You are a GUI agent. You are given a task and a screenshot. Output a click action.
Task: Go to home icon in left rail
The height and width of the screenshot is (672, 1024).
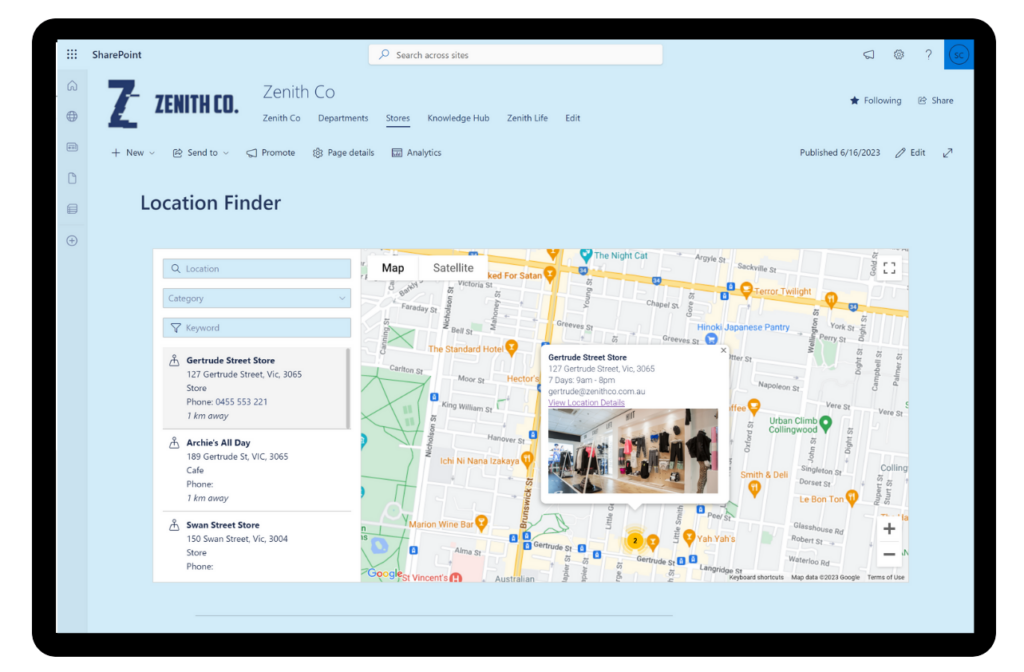72,86
